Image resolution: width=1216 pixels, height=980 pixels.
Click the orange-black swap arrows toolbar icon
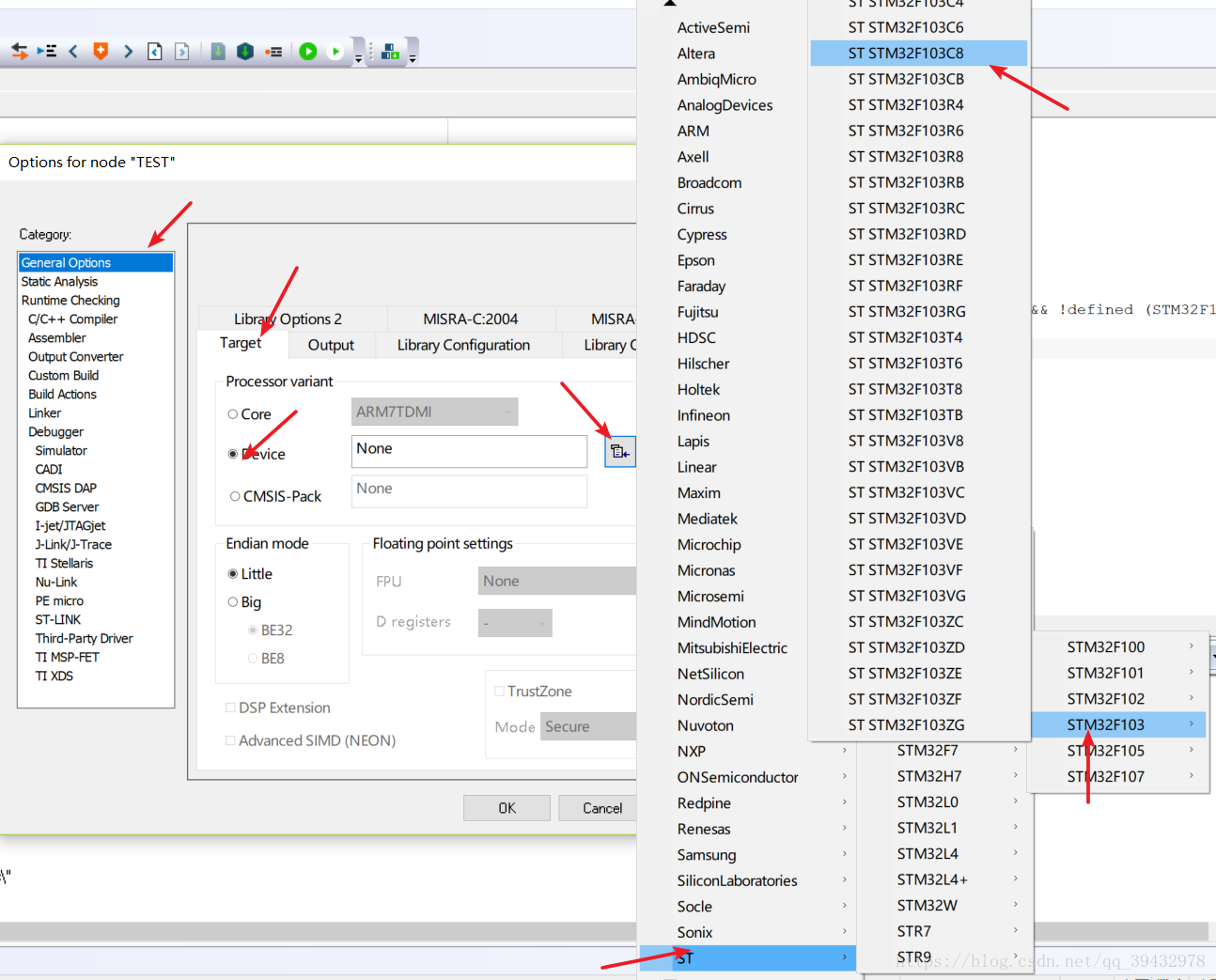(20, 52)
